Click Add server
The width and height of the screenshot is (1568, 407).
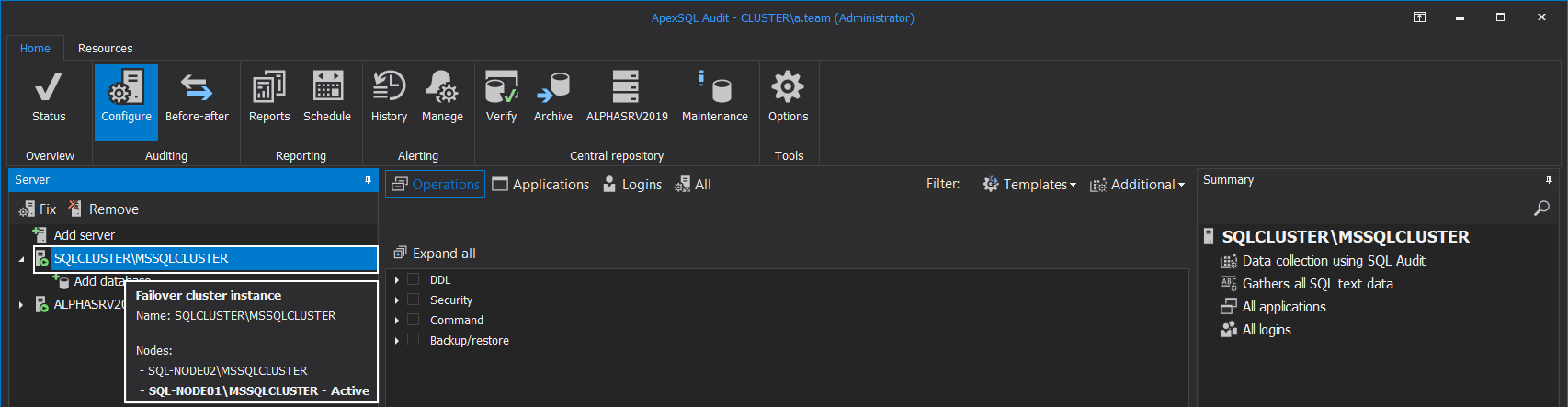click(x=74, y=235)
